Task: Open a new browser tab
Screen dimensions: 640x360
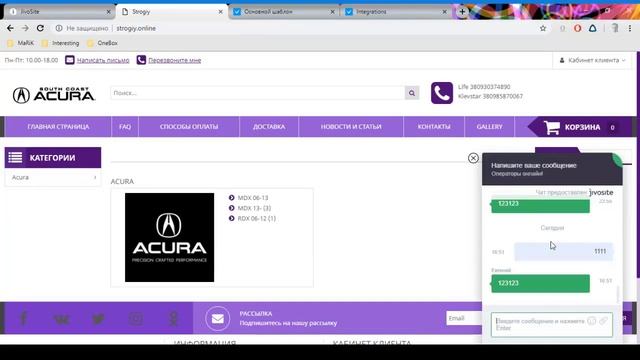Action: 462,12
